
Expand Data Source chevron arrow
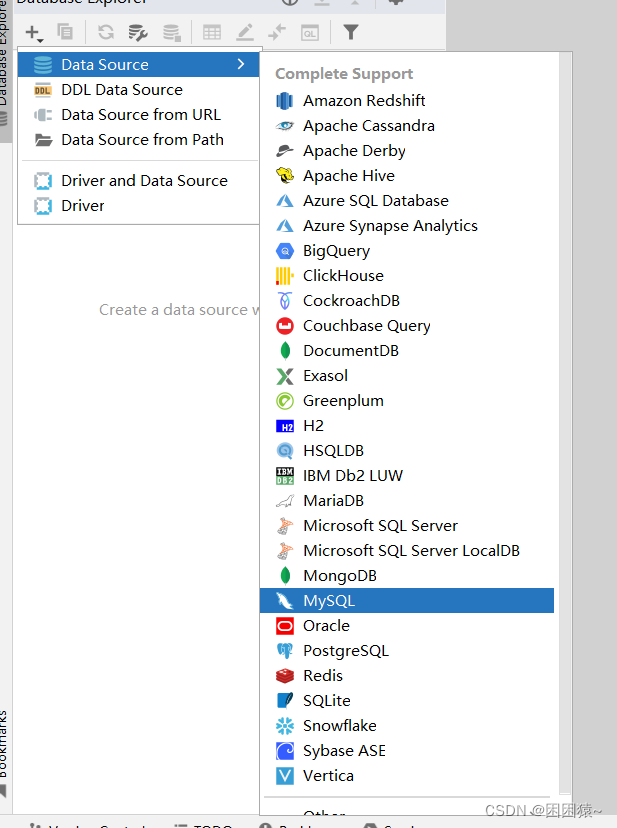(x=241, y=64)
